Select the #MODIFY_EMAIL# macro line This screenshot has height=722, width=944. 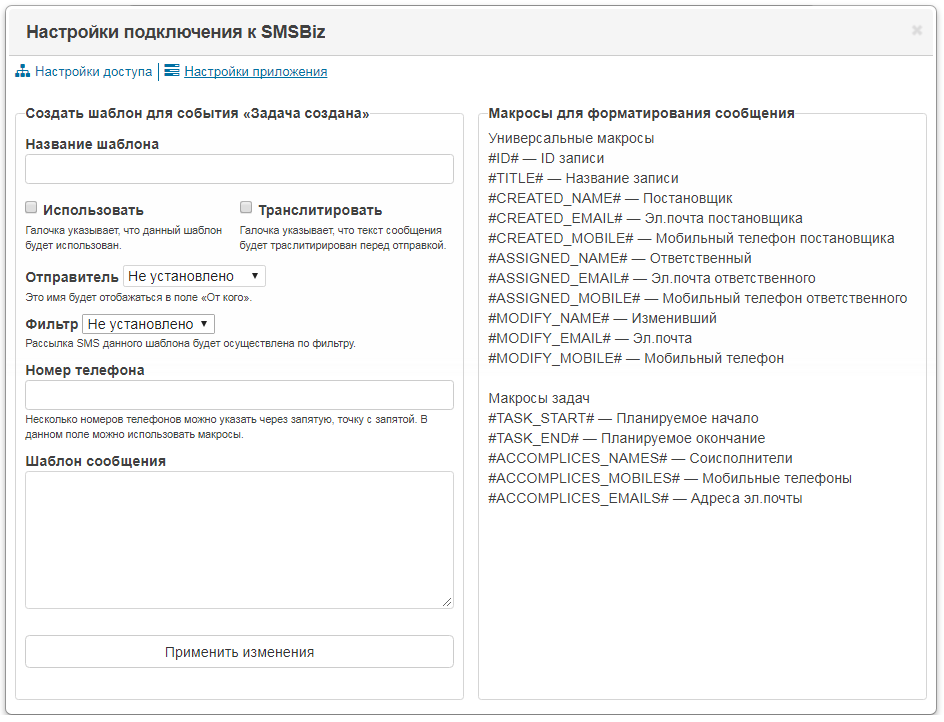pos(590,338)
